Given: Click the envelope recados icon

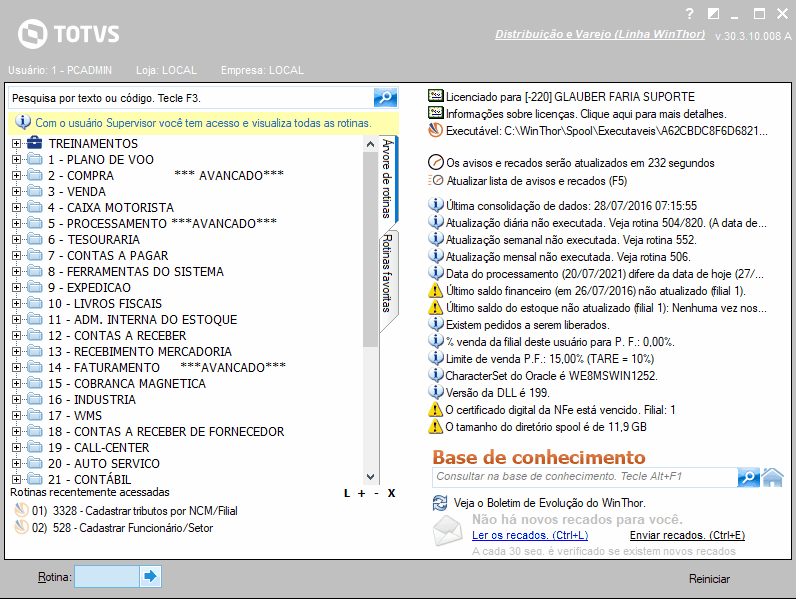Looking at the screenshot, I should click(447, 530).
